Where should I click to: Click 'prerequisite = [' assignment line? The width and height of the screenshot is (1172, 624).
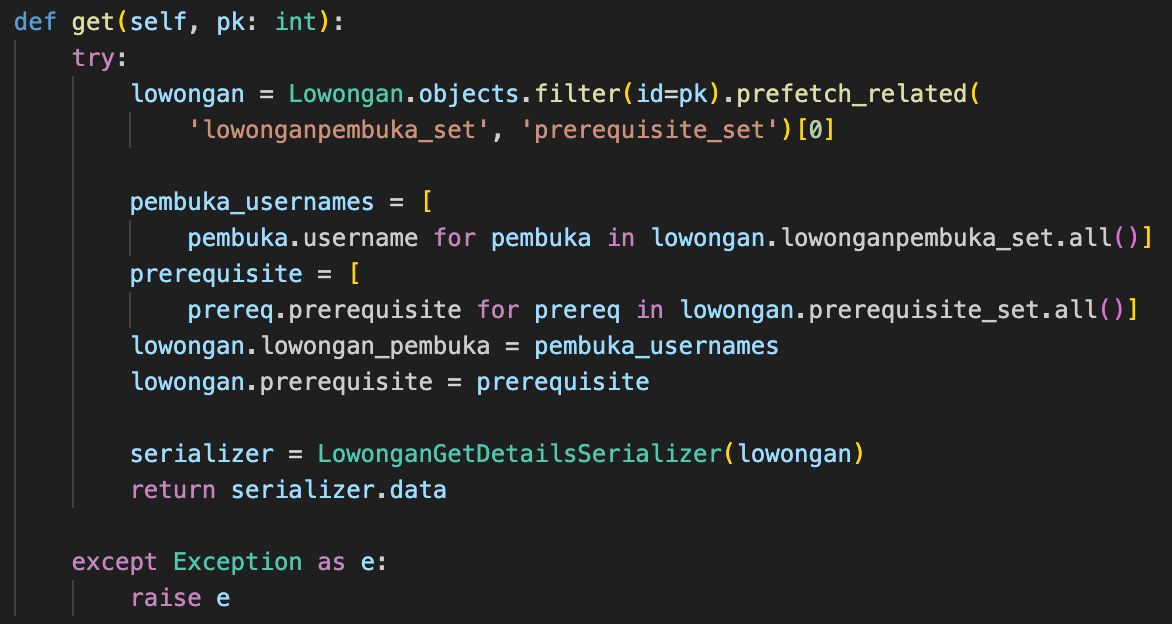pyautogui.click(x=245, y=274)
